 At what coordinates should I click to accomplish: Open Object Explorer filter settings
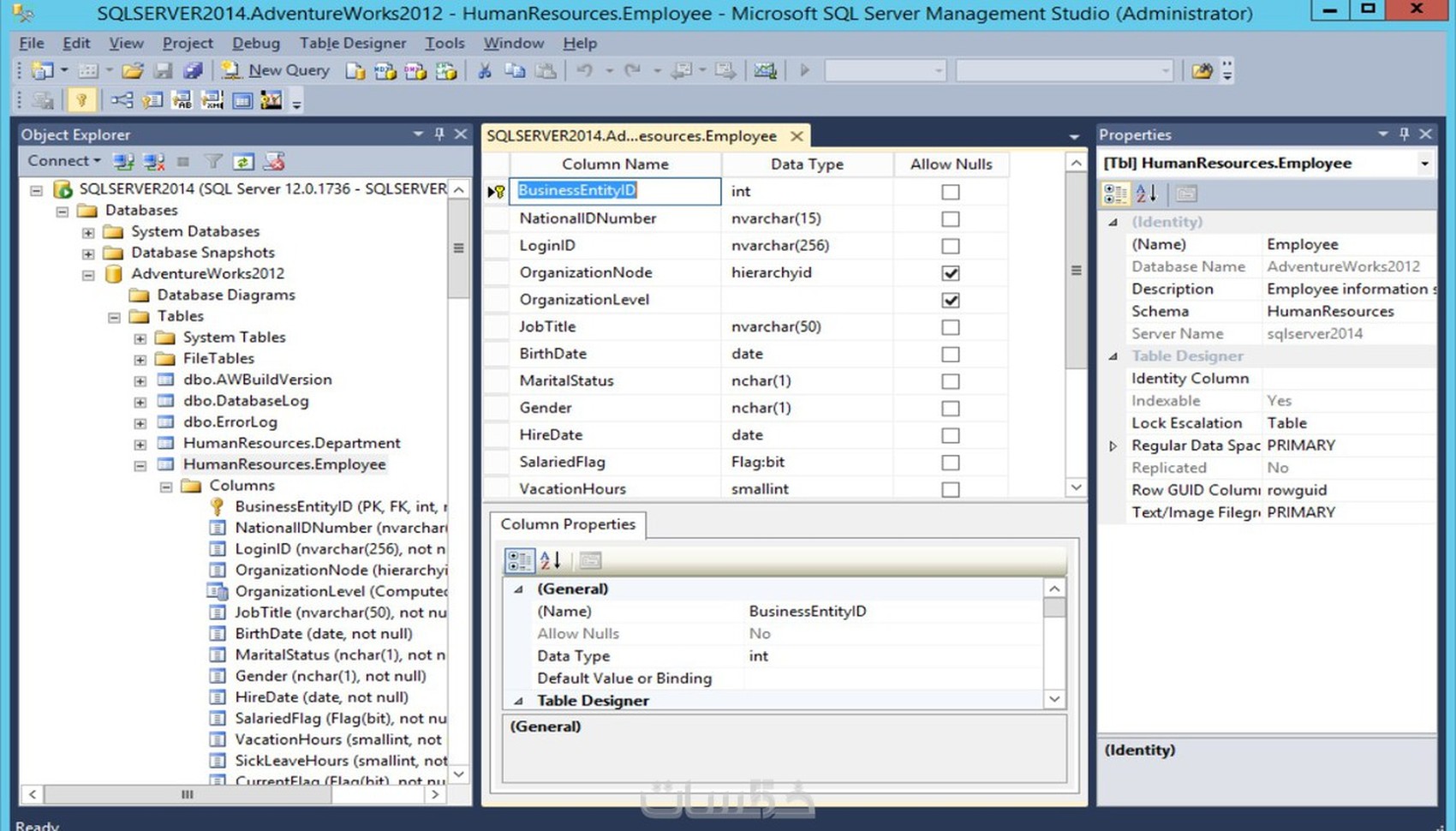[212, 161]
